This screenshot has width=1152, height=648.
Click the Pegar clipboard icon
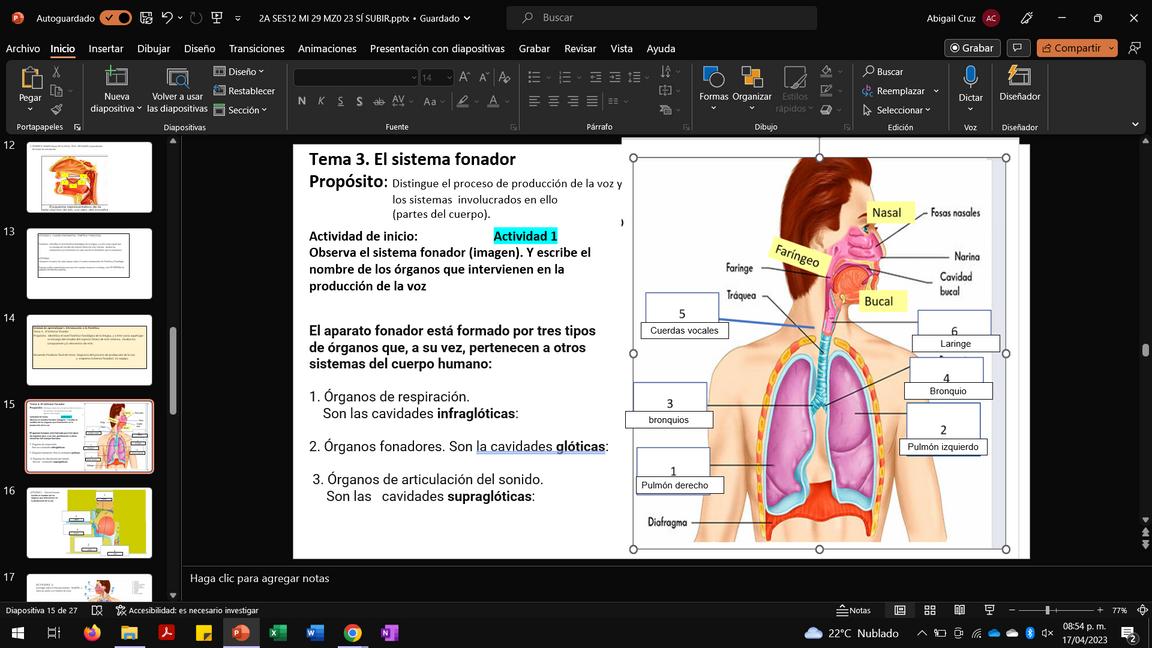click(x=30, y=78)
